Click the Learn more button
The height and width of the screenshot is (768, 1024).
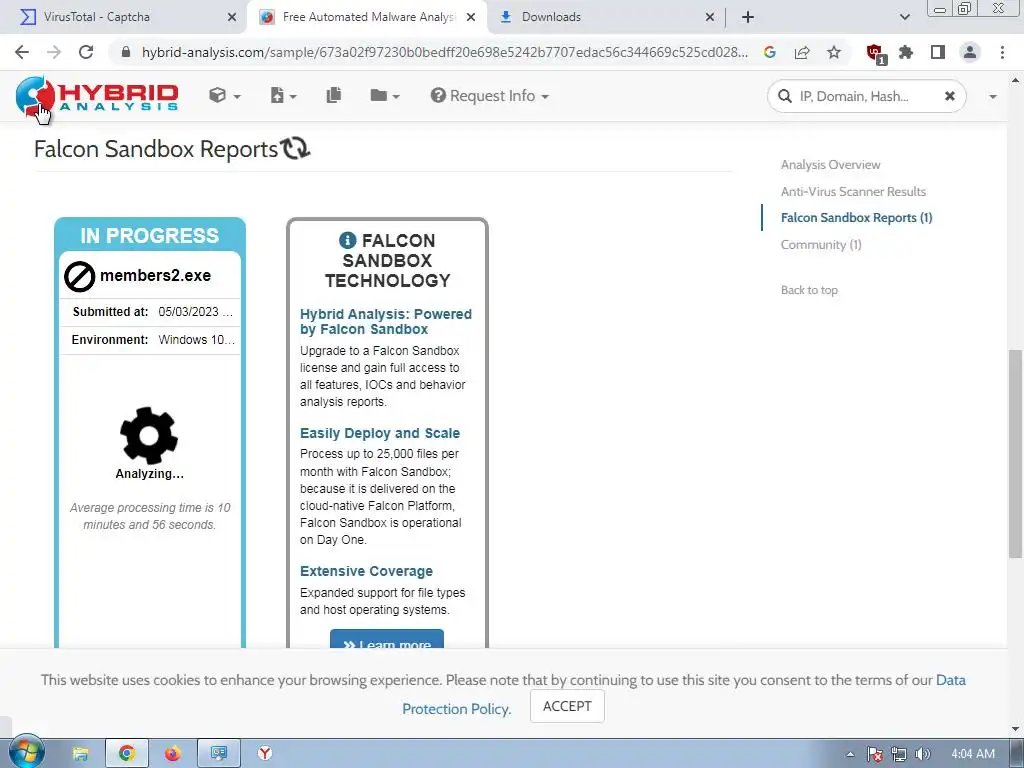[387, 639]
